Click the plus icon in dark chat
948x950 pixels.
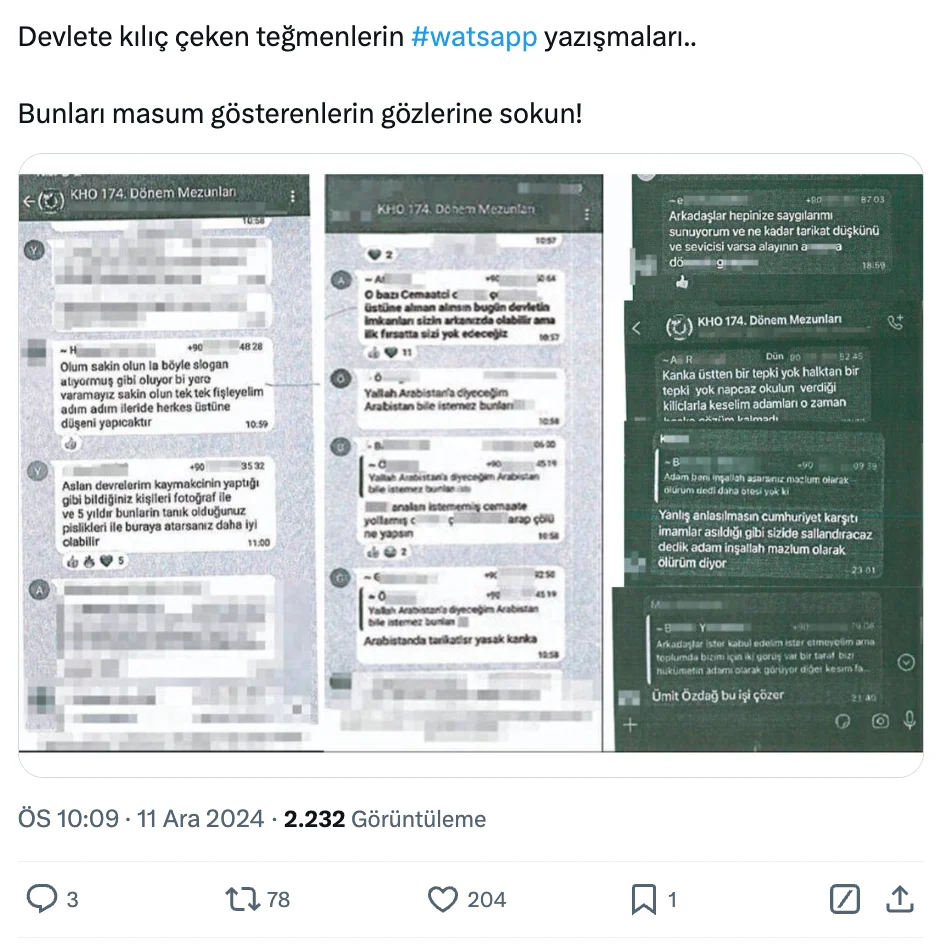[630, 725]
